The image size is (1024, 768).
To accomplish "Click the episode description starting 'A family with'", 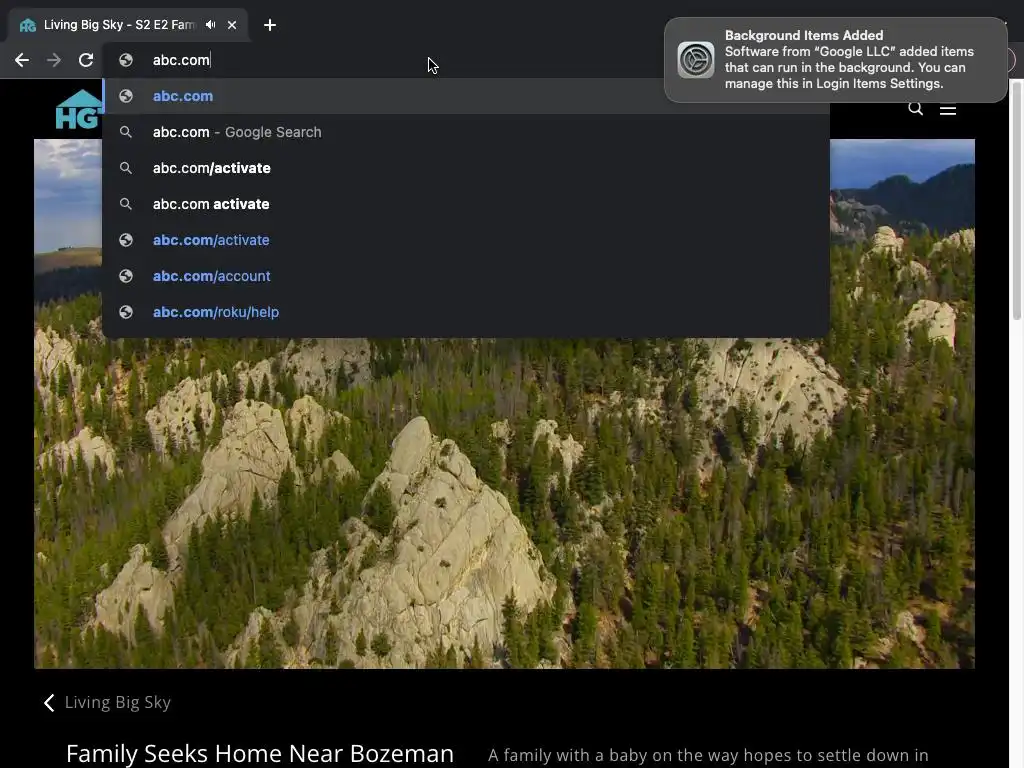I will (x=708, y=755).
